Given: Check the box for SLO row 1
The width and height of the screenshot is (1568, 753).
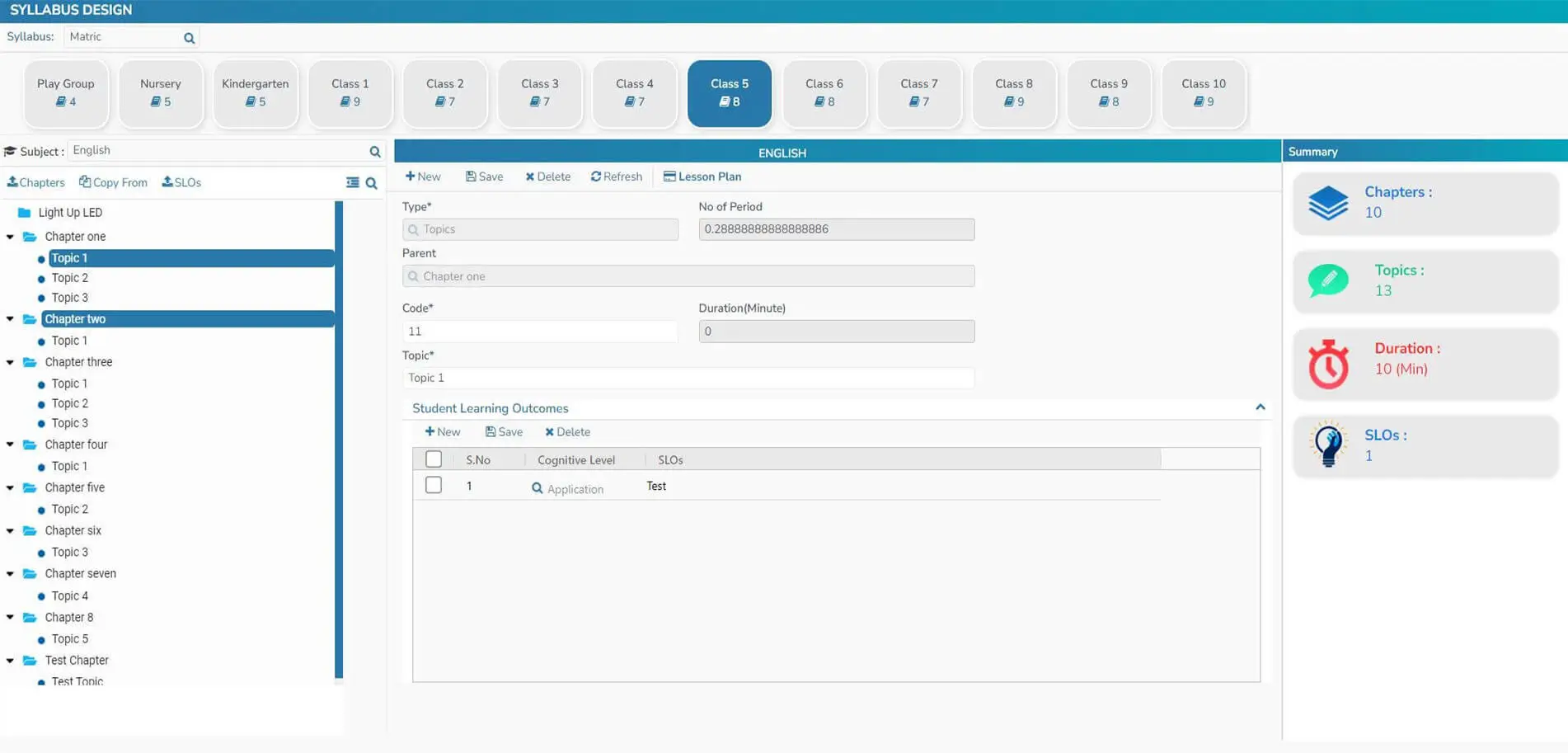Looking at the screenshot, I should pos(434,485).
